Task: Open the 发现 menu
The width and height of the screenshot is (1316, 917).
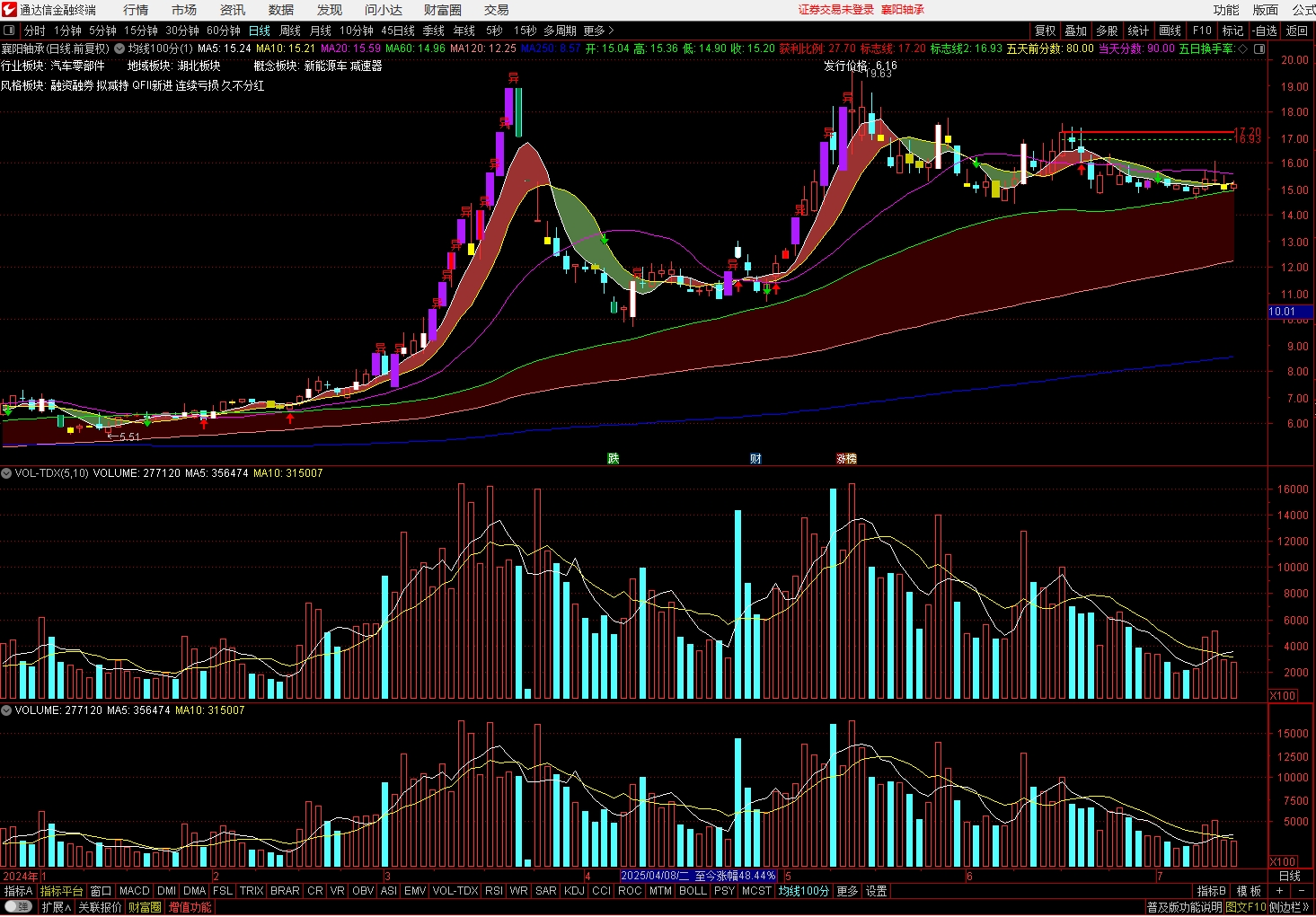Action: pyautogui.click(x=330, y=10)
